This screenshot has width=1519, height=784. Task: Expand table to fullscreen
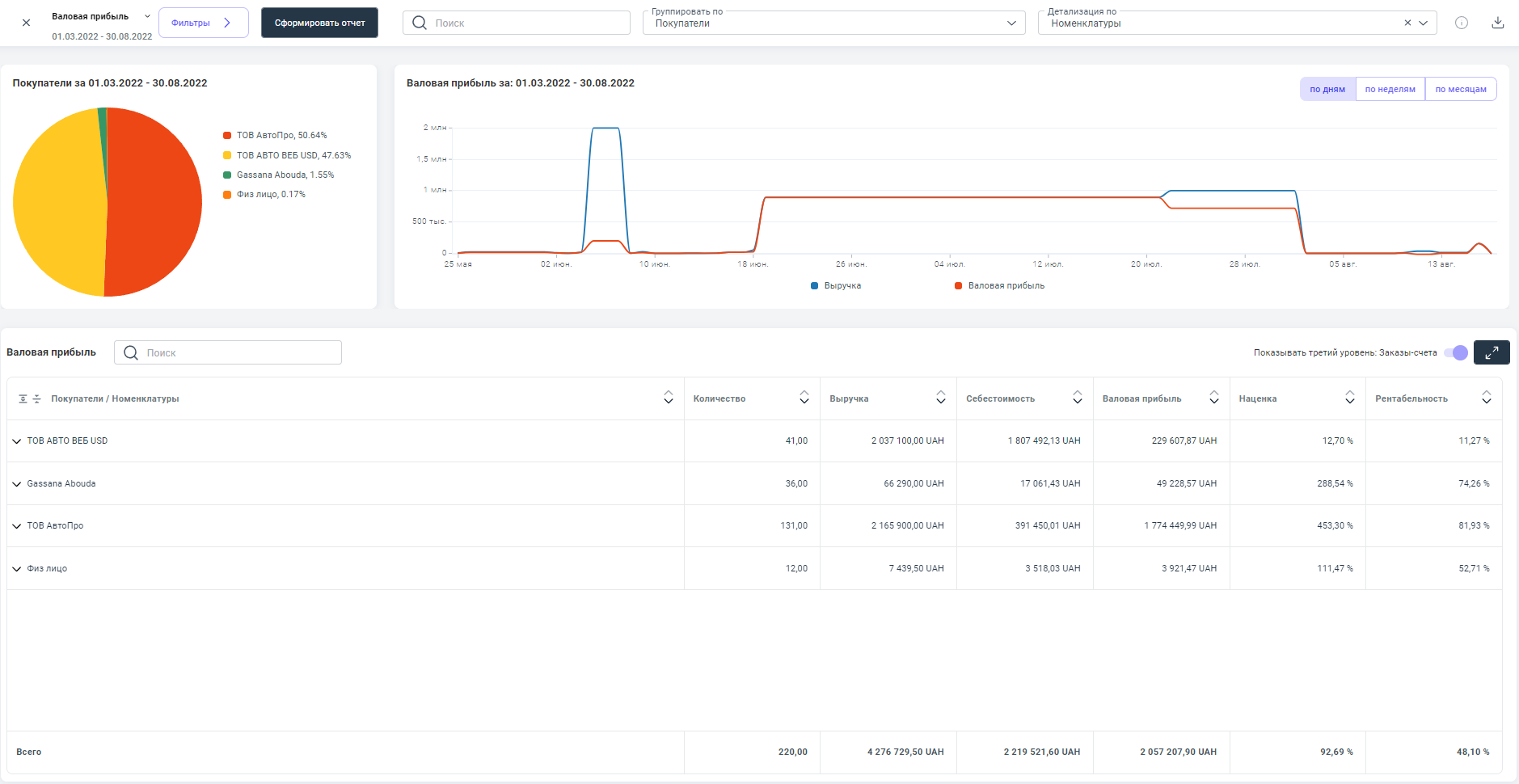click(1491, 352)
